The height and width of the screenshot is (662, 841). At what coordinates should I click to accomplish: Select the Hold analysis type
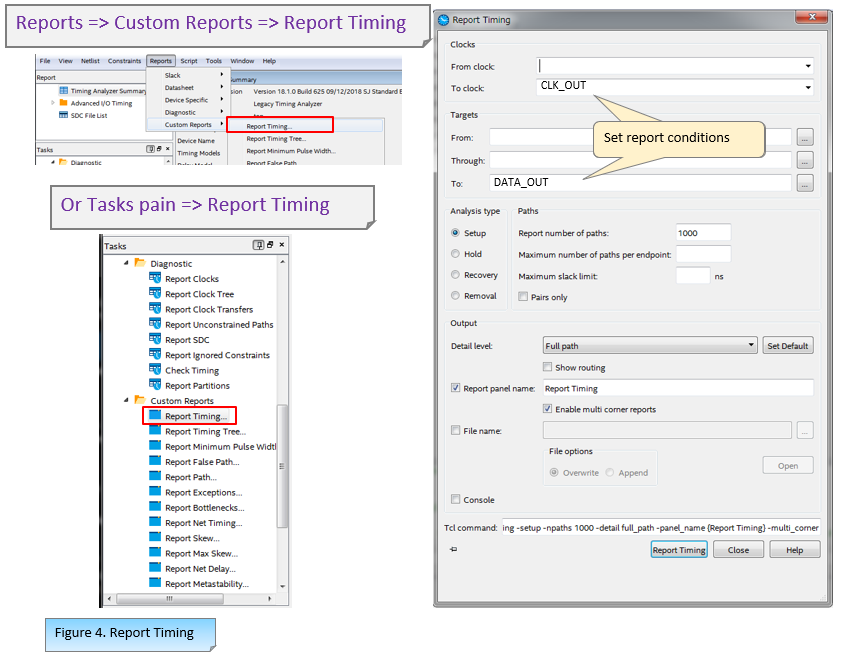(x=456, y=254)
